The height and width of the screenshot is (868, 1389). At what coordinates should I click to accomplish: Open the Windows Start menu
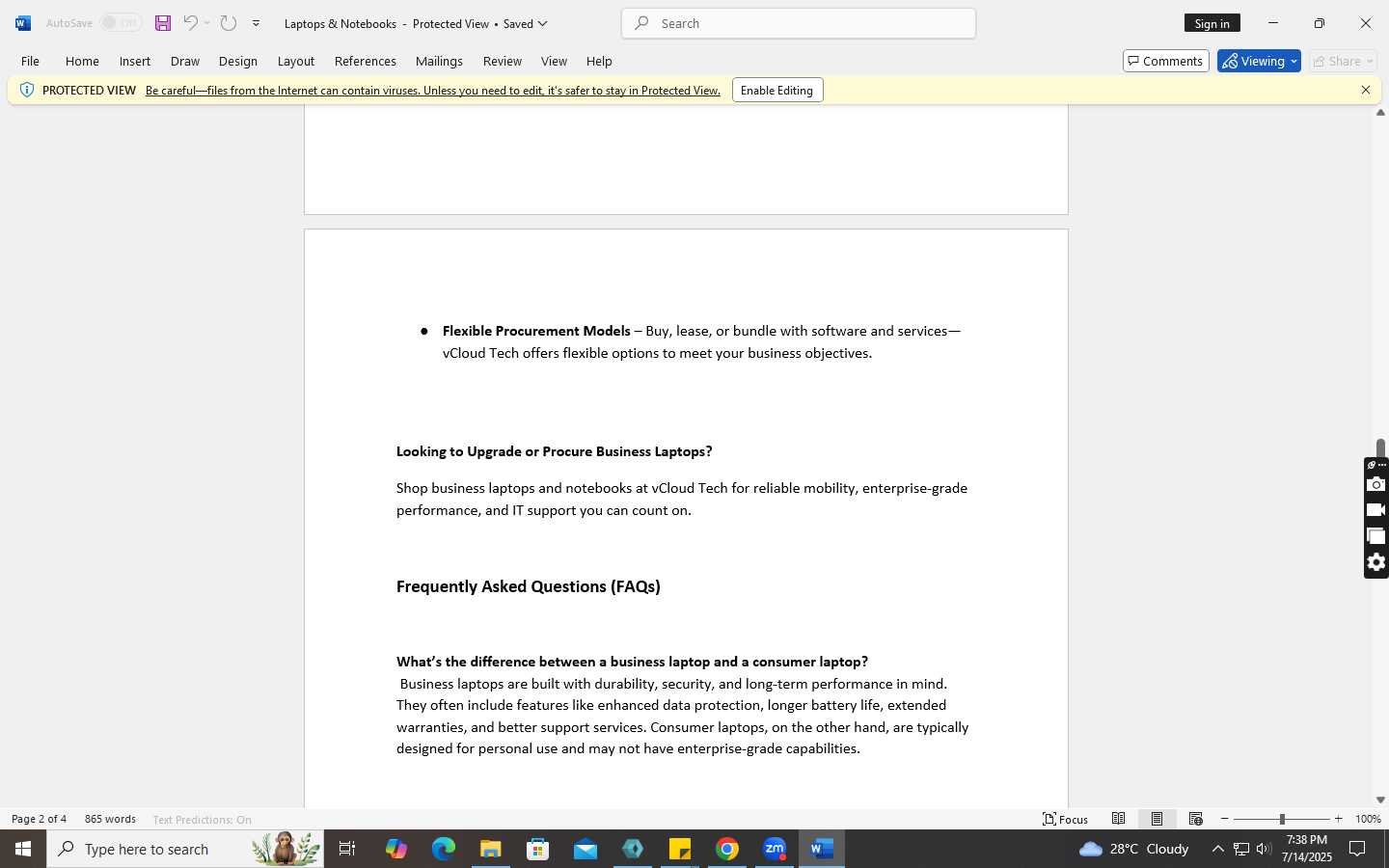(23, 849)
